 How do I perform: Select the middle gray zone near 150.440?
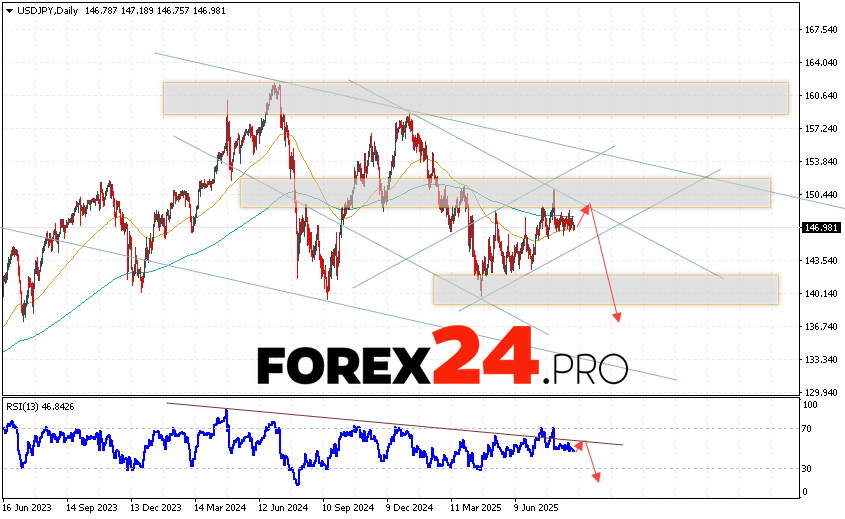tap(505, 192)
